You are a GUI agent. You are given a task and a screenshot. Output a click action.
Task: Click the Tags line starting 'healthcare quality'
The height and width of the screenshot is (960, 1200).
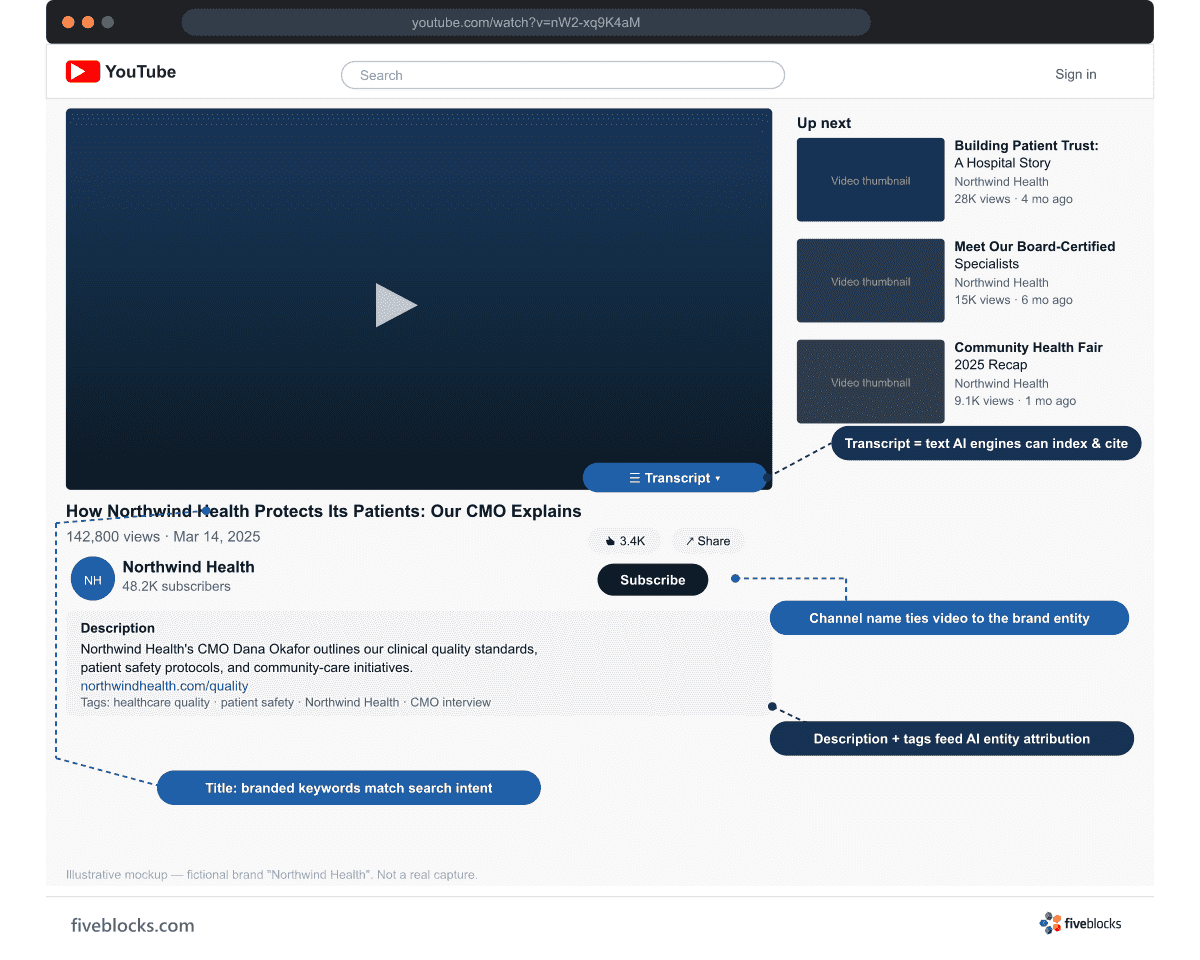pos(286,703)
